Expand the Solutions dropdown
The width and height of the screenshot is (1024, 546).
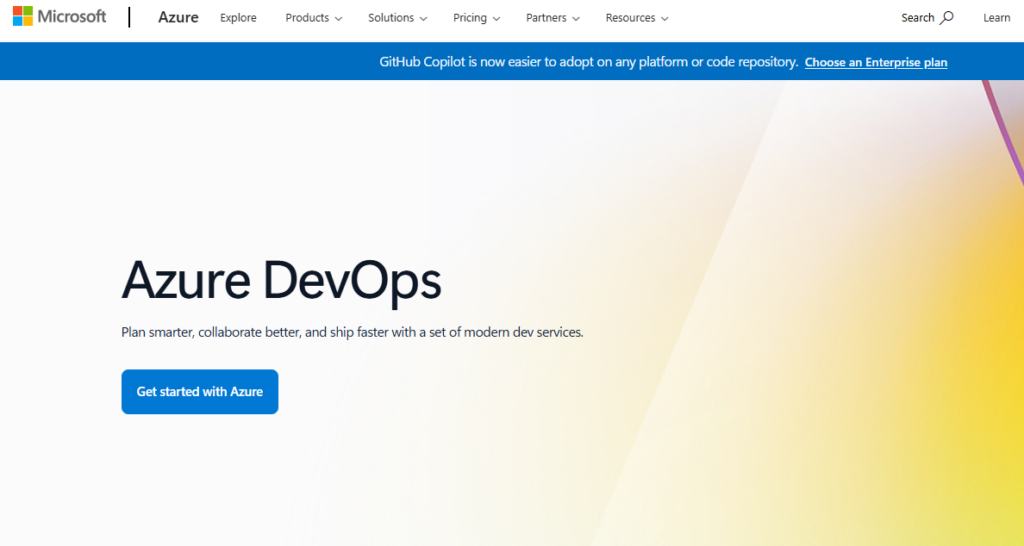pyautogui.click(x=397, y=18)
